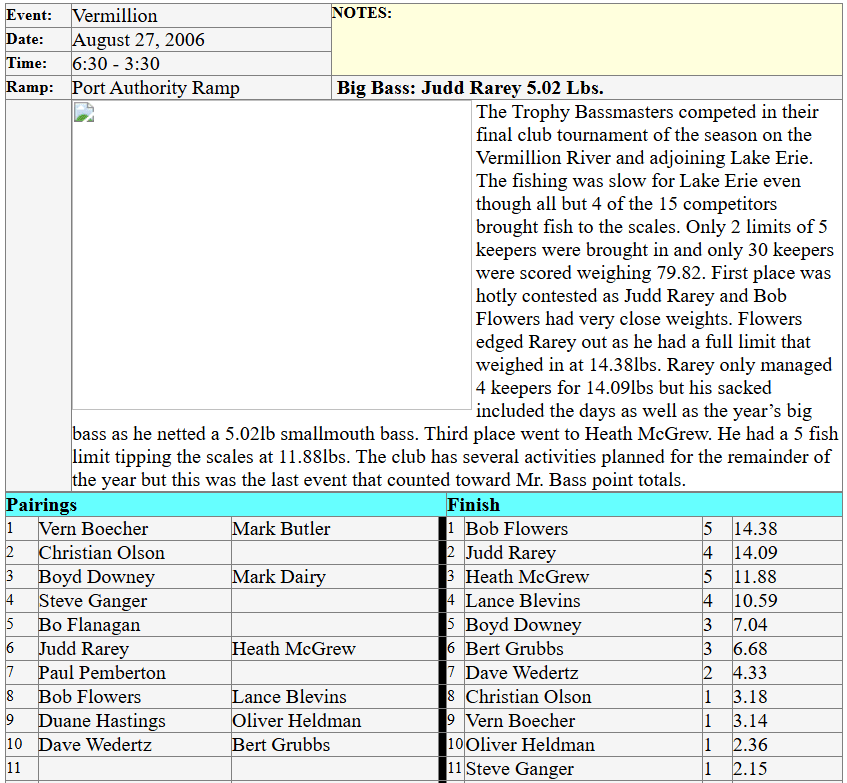Click Vern Boecher in Pairings row 1

pyautogui.click(x=94, y=529)
